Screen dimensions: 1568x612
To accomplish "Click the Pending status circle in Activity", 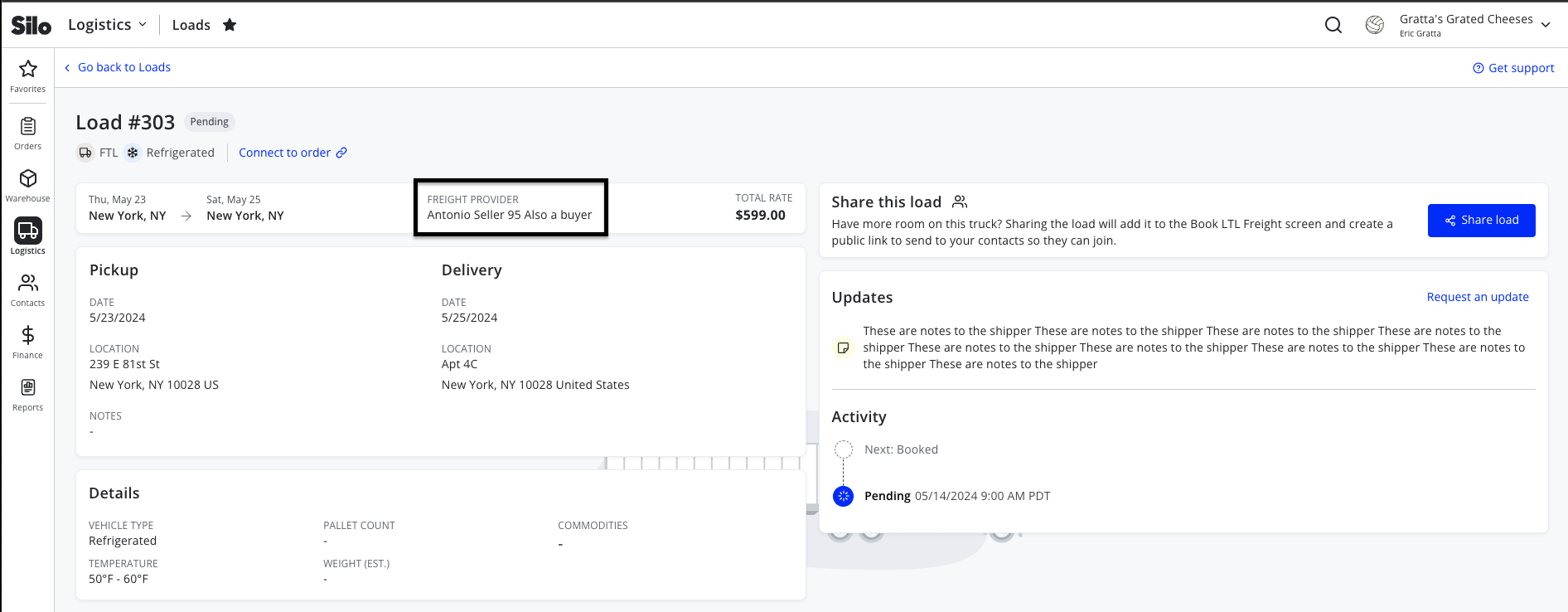I will point(843,496).
